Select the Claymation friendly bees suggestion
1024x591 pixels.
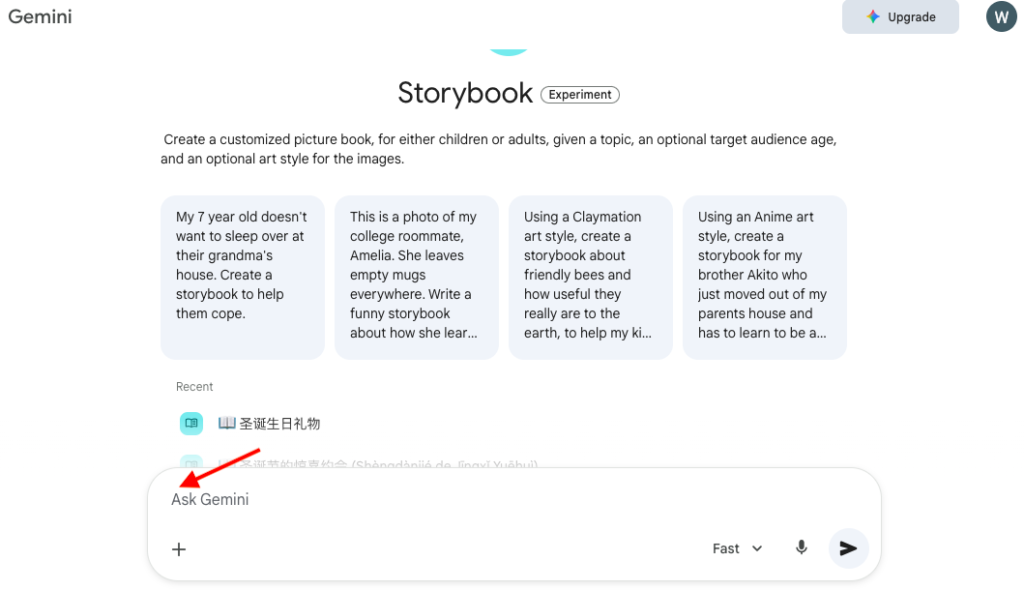click(590, 274)
